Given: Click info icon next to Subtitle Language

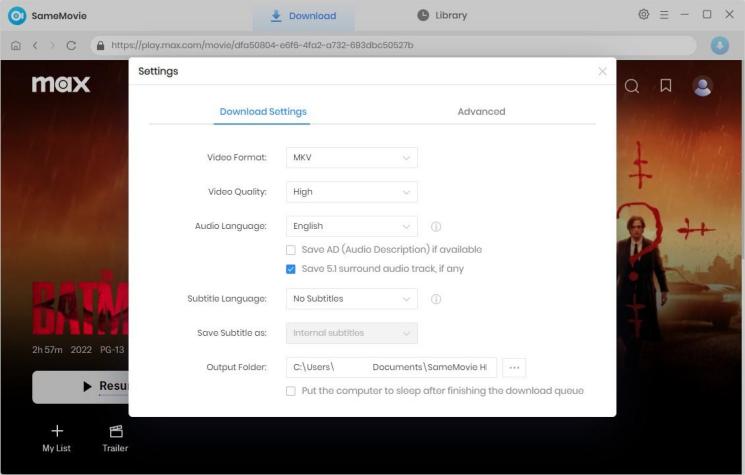Looking at the screenshot, I should (x=436, y=299).
